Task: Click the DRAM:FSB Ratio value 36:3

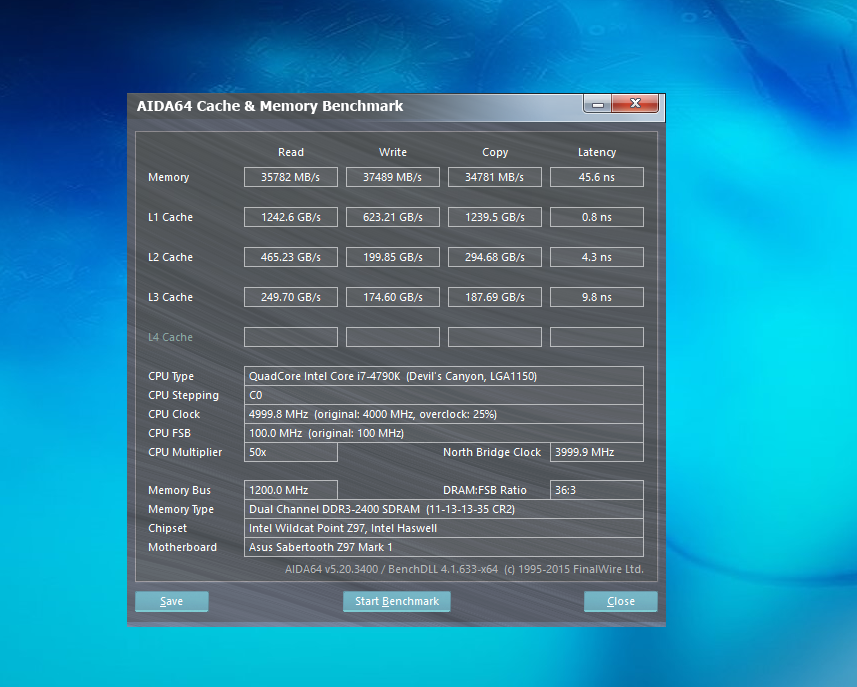Action: (597, 490)
